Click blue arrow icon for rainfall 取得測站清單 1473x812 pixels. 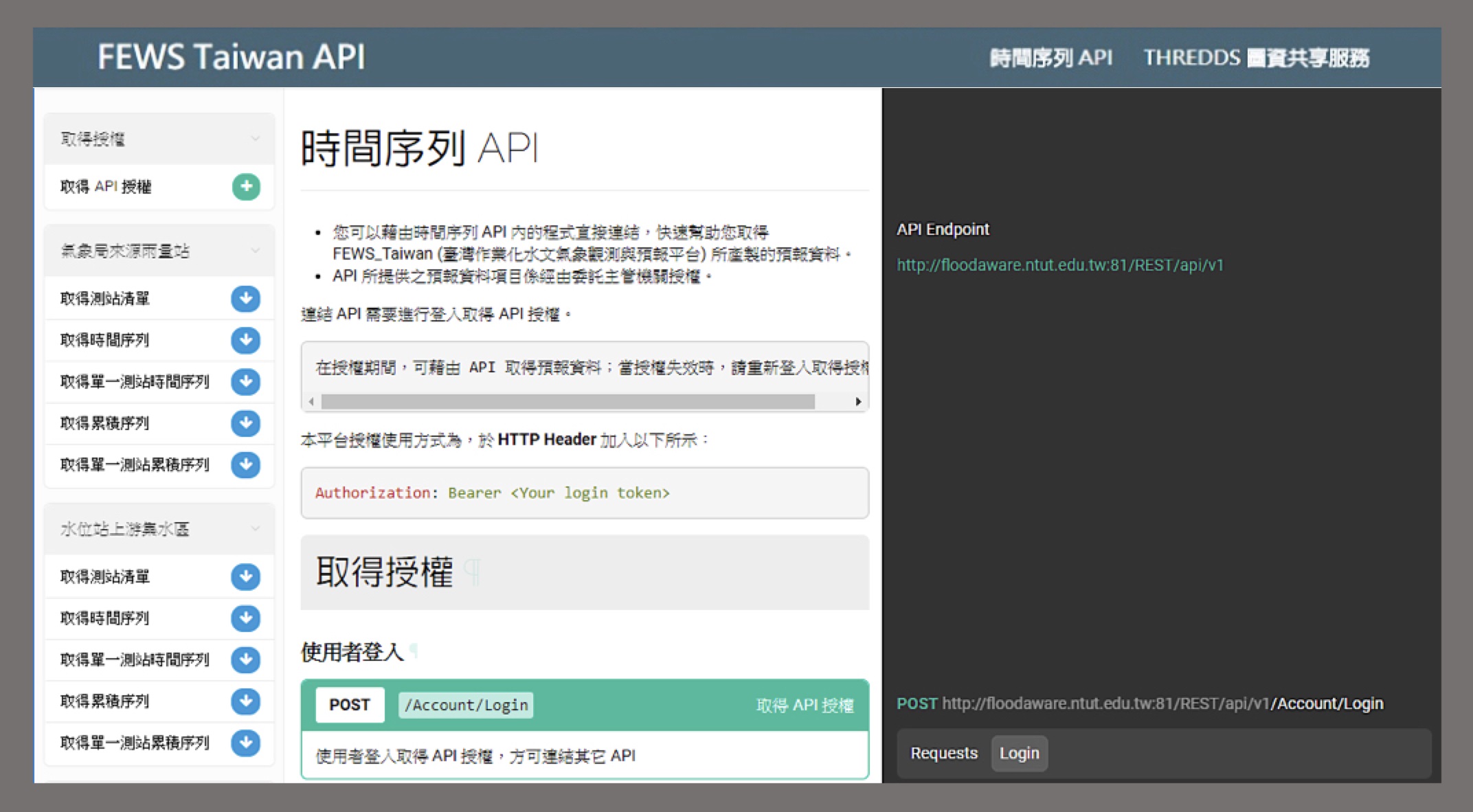pyautogui.click(x=245, y=299)
